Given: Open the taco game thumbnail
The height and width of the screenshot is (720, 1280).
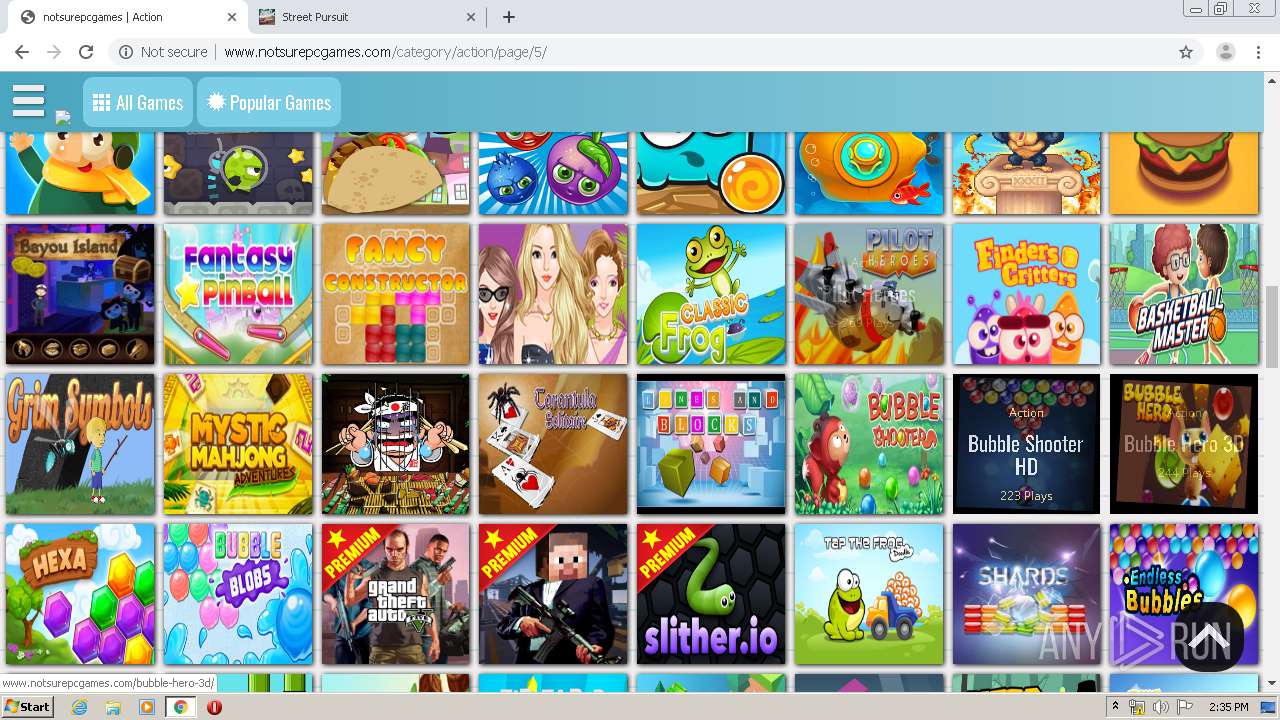Looking at the screenshot, I should click(396, 172).
